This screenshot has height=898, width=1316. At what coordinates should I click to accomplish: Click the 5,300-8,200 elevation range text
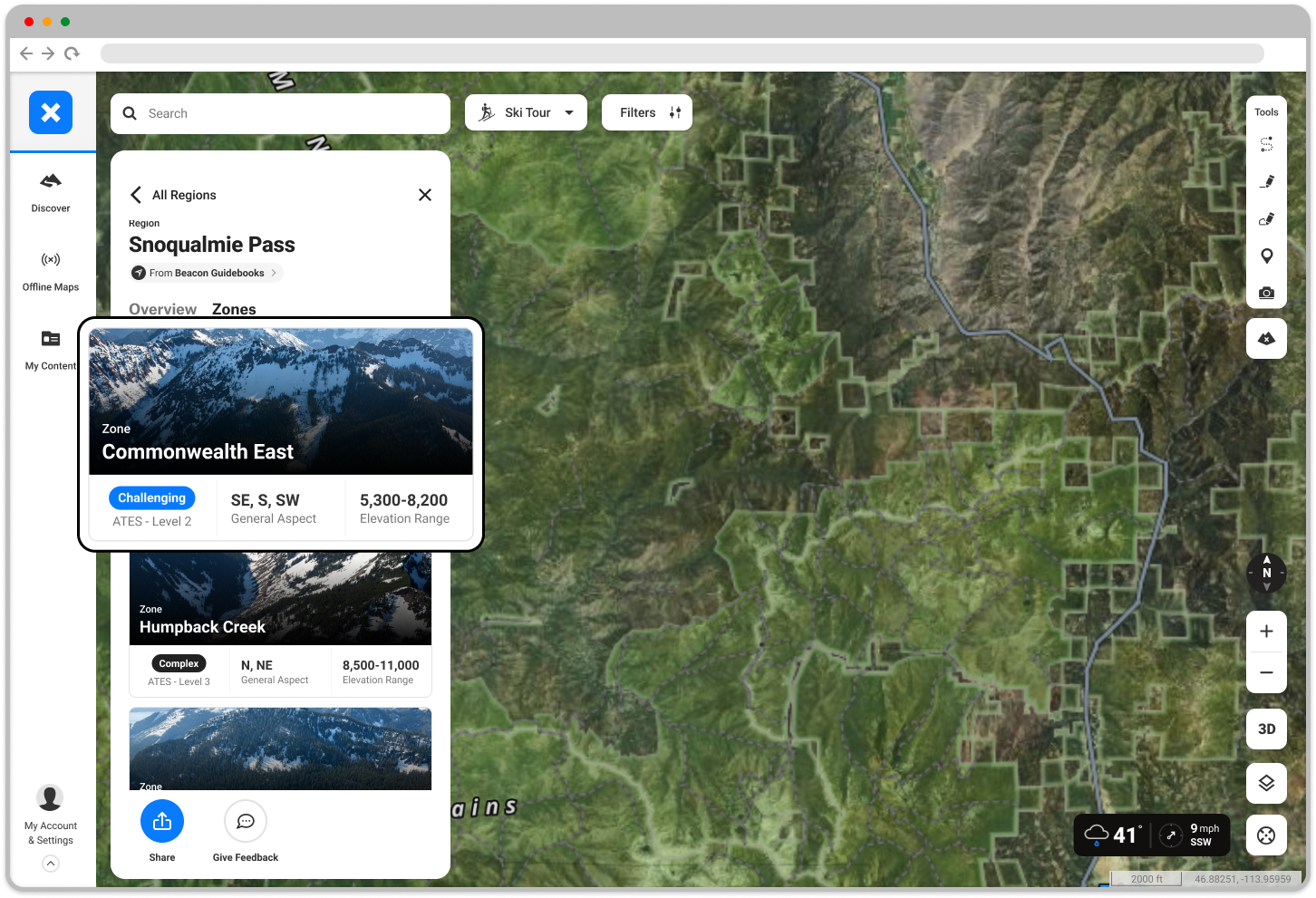(404, 500)
